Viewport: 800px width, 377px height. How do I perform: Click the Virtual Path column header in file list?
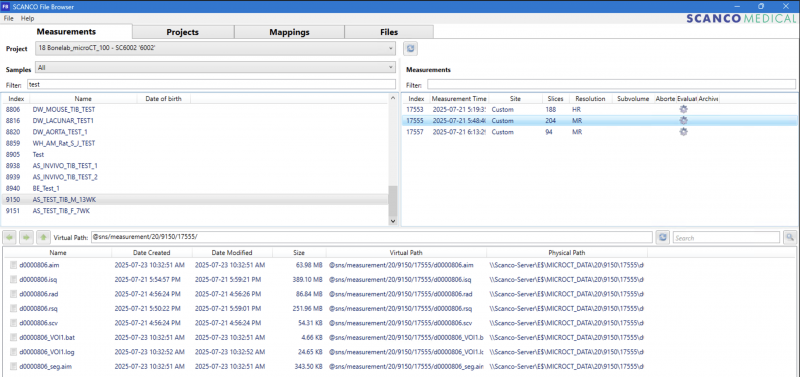click(x=406, y=253)
